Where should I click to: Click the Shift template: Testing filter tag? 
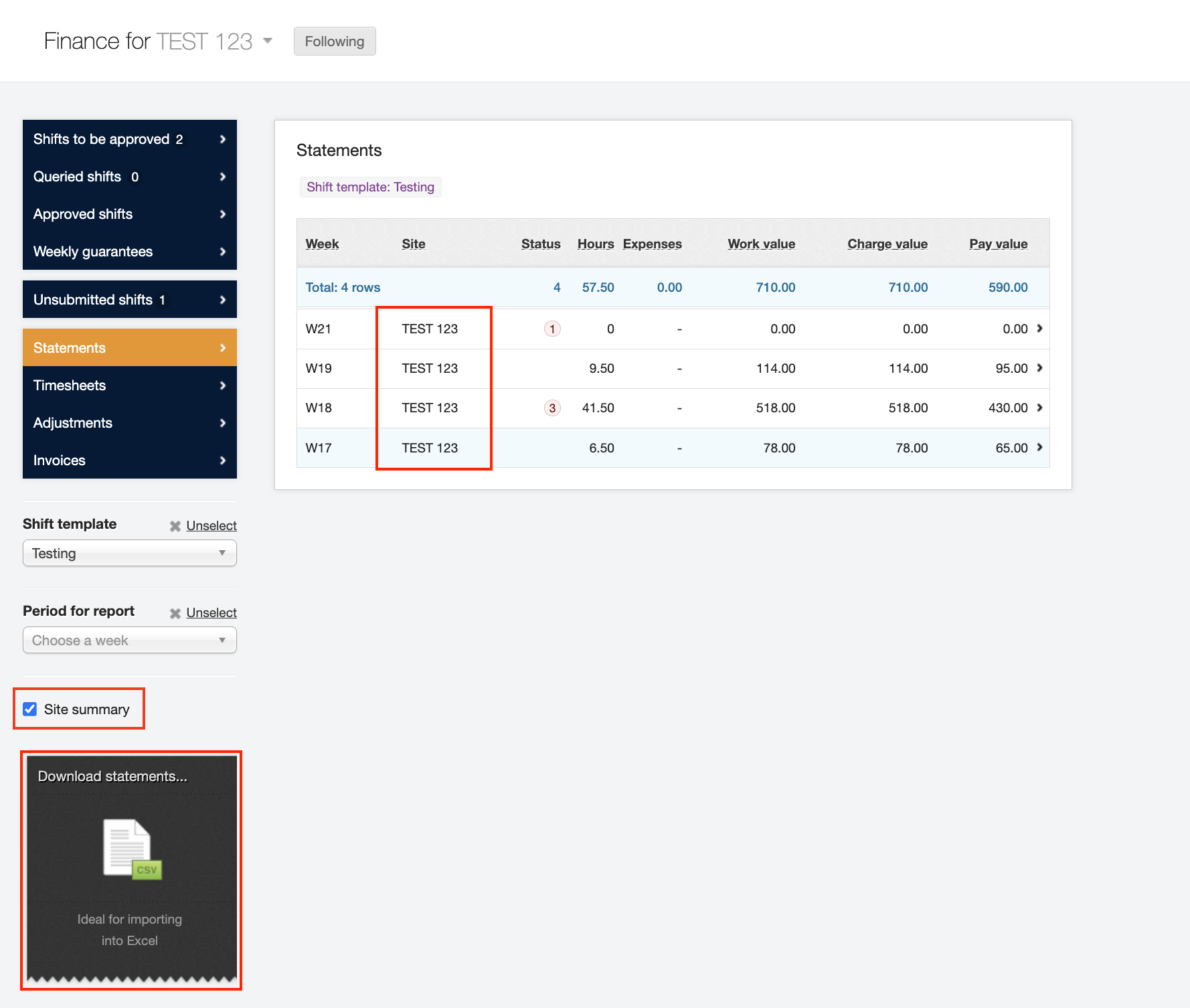click(370, 187)
